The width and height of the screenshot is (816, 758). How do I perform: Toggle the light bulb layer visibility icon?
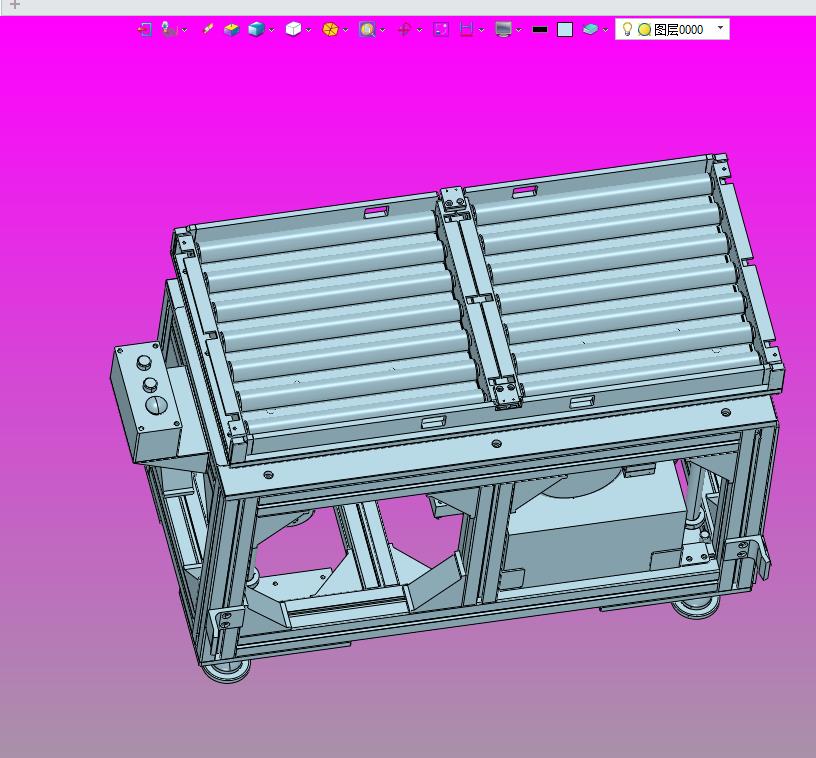tap(628, 29)
